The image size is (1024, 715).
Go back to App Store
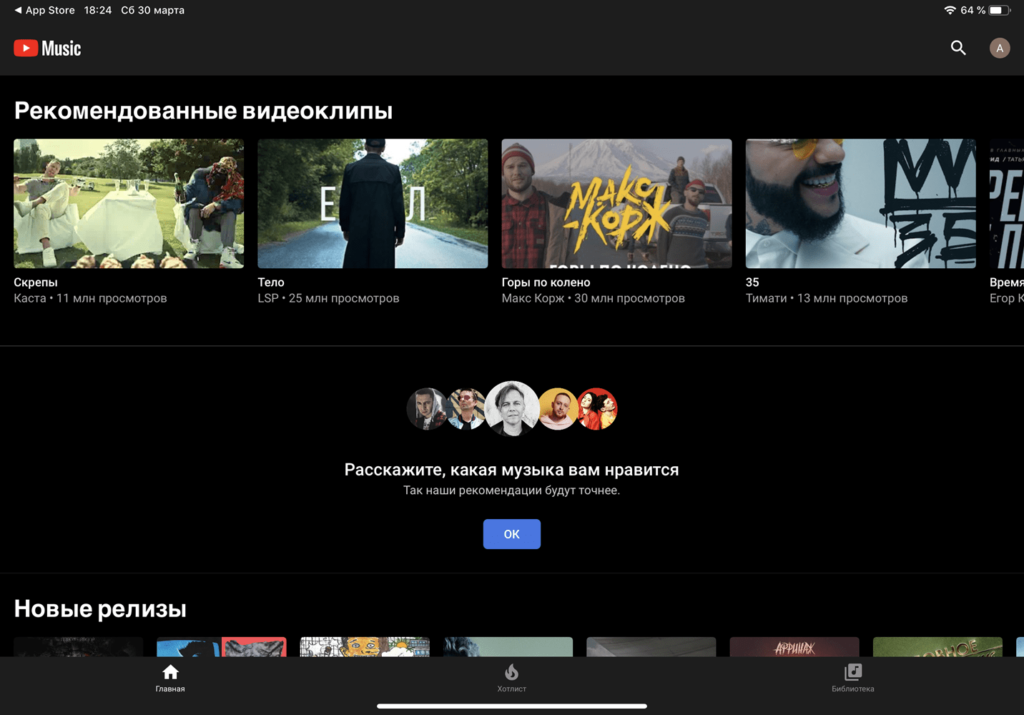pos(44,10)
